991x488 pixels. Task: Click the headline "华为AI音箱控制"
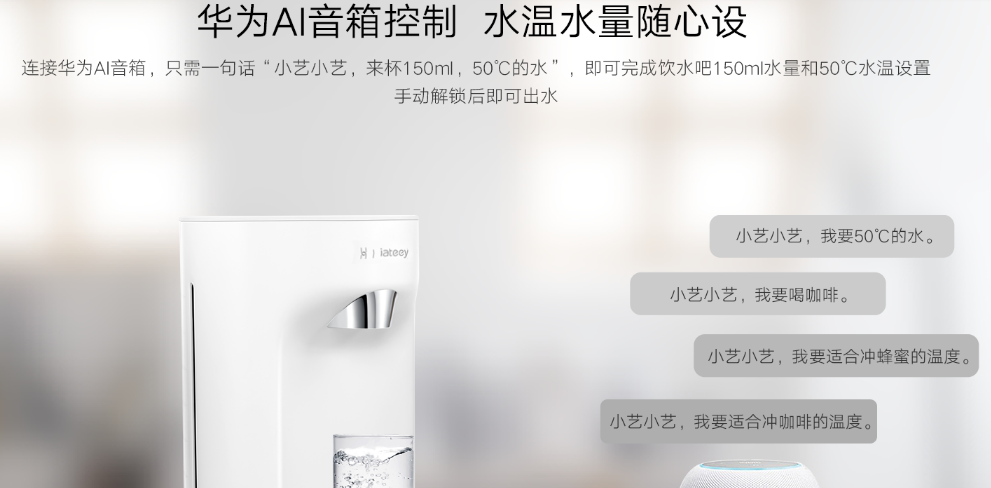tap(326, 21)
